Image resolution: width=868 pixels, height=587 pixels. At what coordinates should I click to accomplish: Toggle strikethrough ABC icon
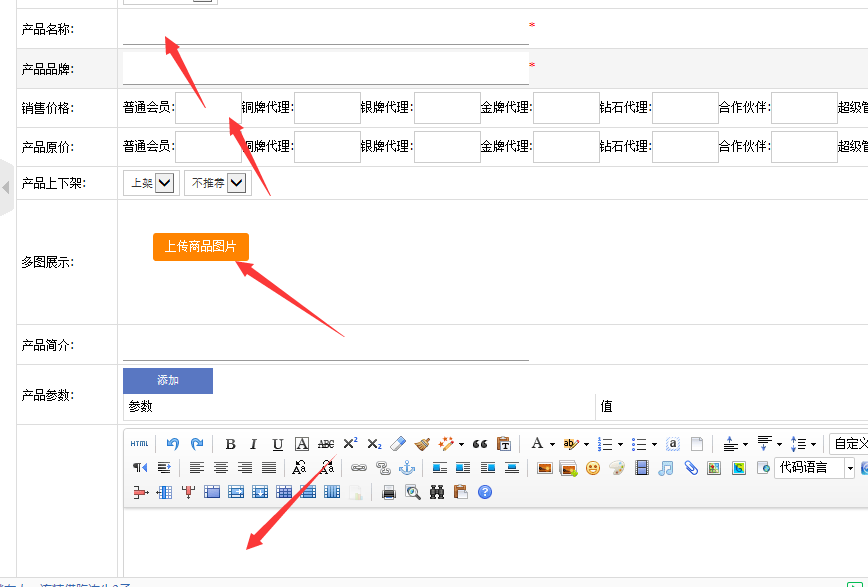[x=326, y=444]
